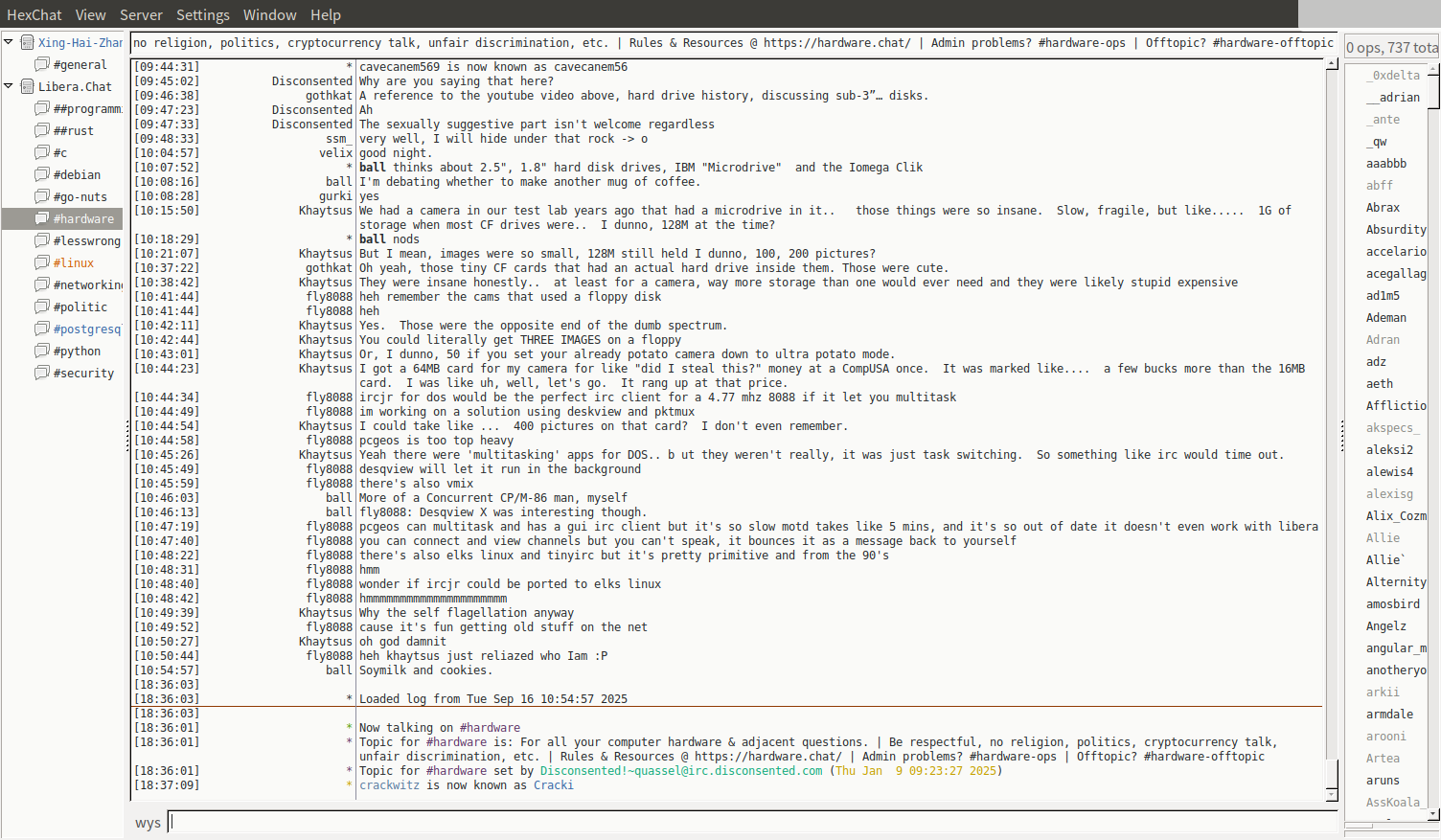
Task: Switch to the #security channel
Action: (83, 374)
